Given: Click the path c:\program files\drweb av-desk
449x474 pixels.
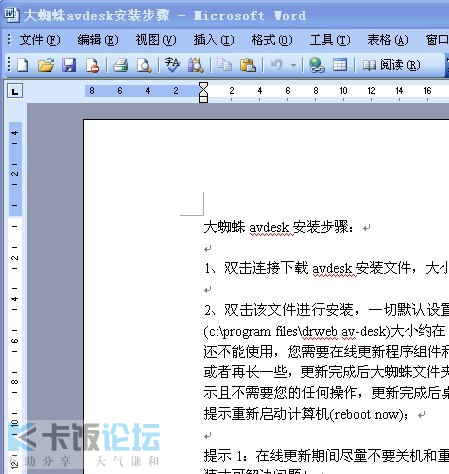Looking at the screenshot, I should tap(297, 332).
